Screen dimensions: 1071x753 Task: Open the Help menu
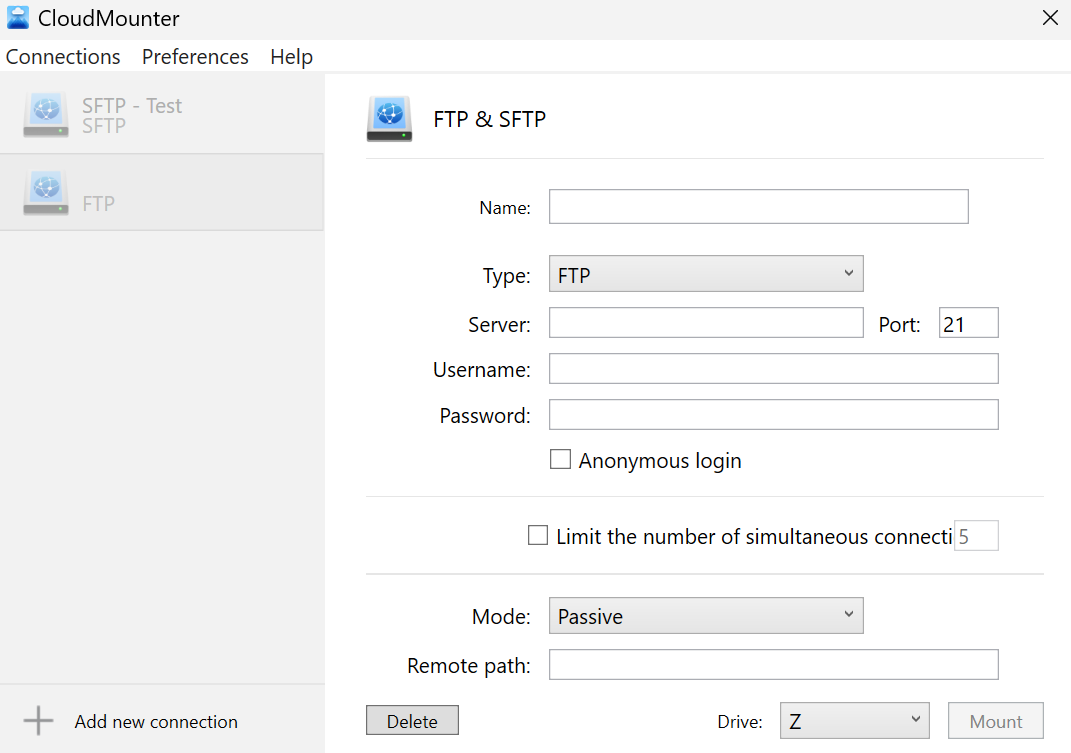[292, 57]
